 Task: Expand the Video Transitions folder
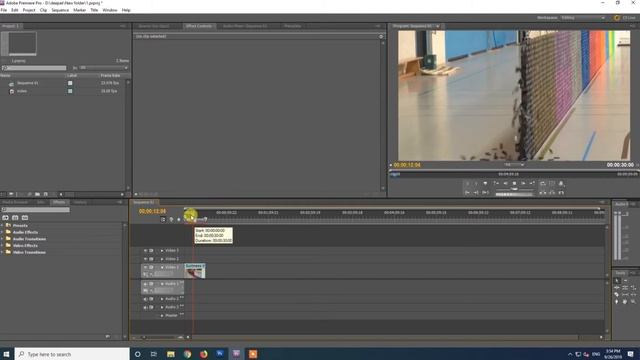click(x=2, y=252)
